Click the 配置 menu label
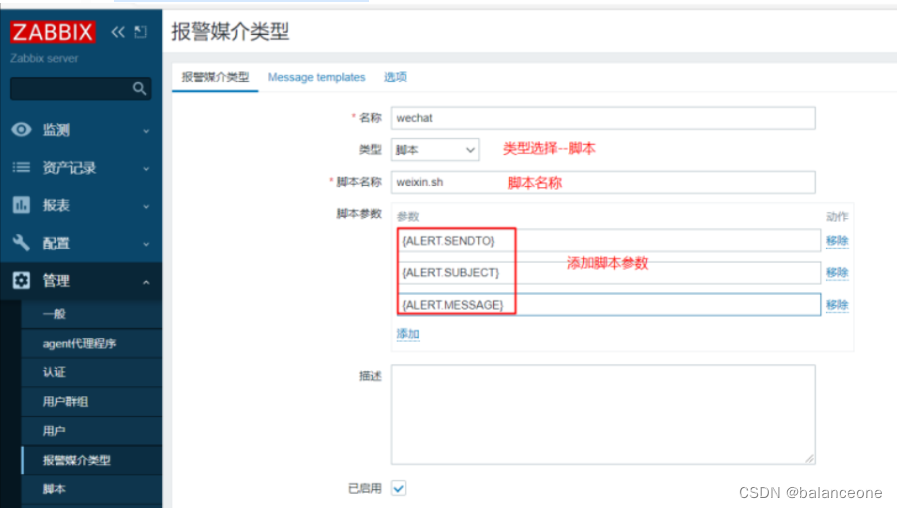The height and width of the screenshot is (508, 897). 56,243
